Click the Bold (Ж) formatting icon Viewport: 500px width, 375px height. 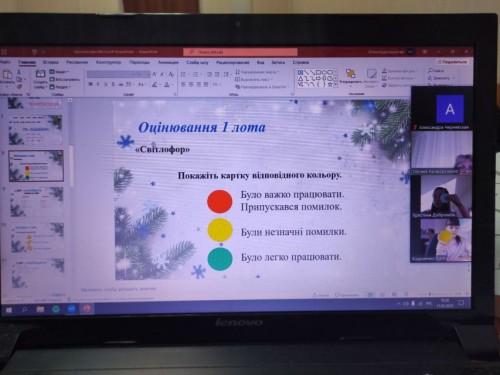90,84
